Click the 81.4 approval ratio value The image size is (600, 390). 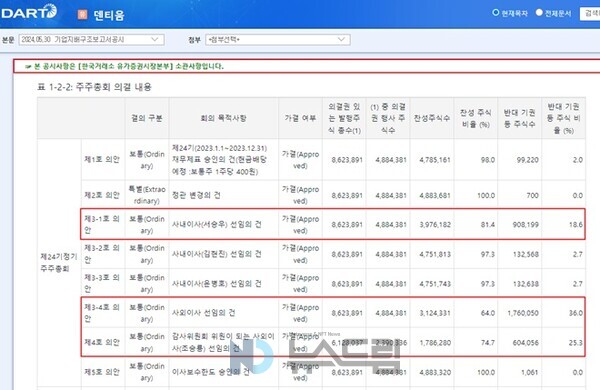[x=488, y=225]
